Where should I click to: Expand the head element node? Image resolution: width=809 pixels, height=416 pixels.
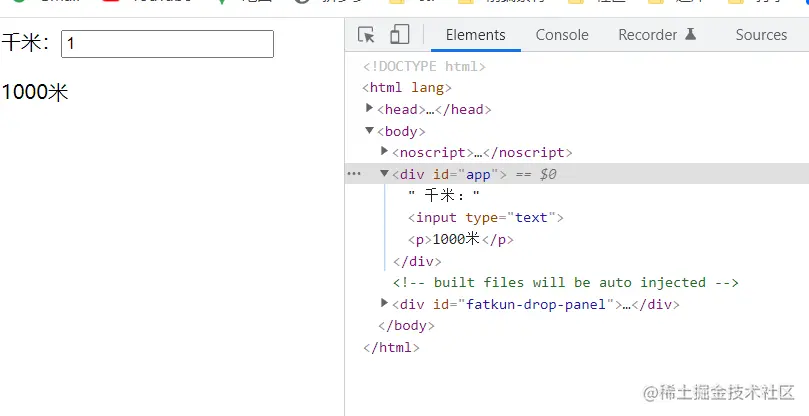(x=369, y=108)
